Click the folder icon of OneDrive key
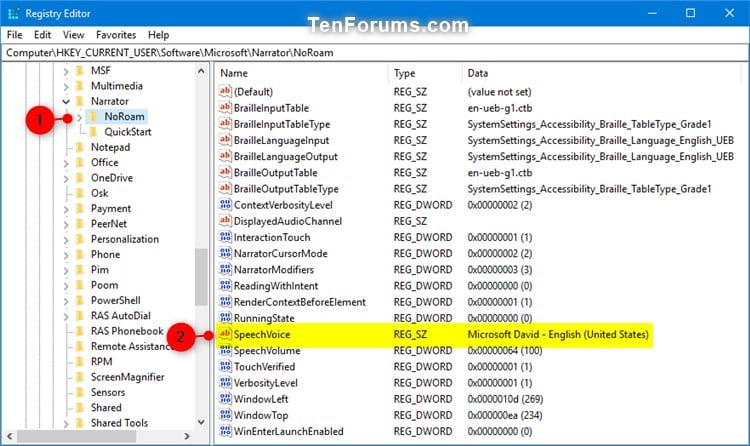Screen dimensions: 750x446 (80, 178)
